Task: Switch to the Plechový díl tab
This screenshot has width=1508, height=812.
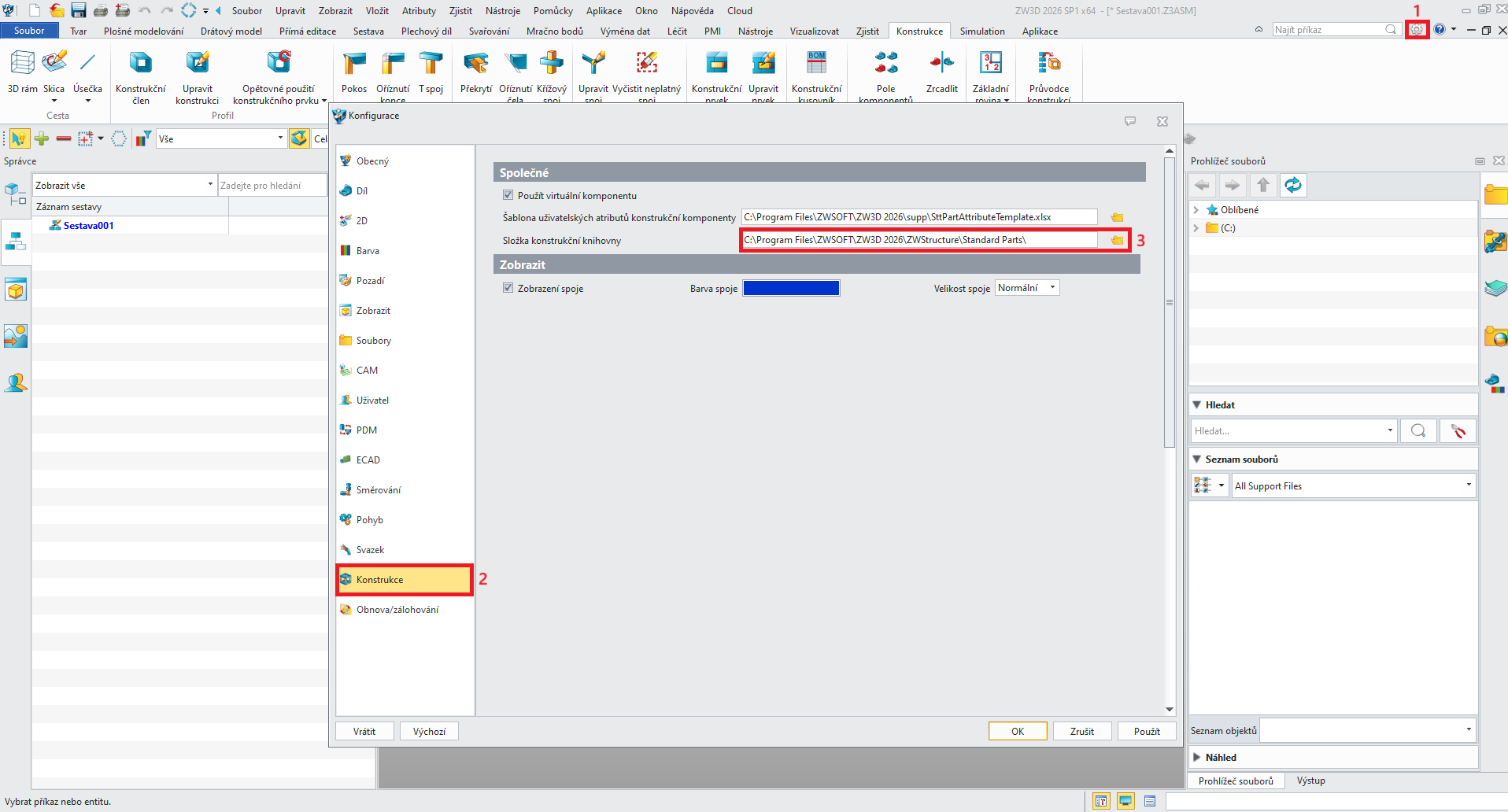Action: click(x=427, y=31)
